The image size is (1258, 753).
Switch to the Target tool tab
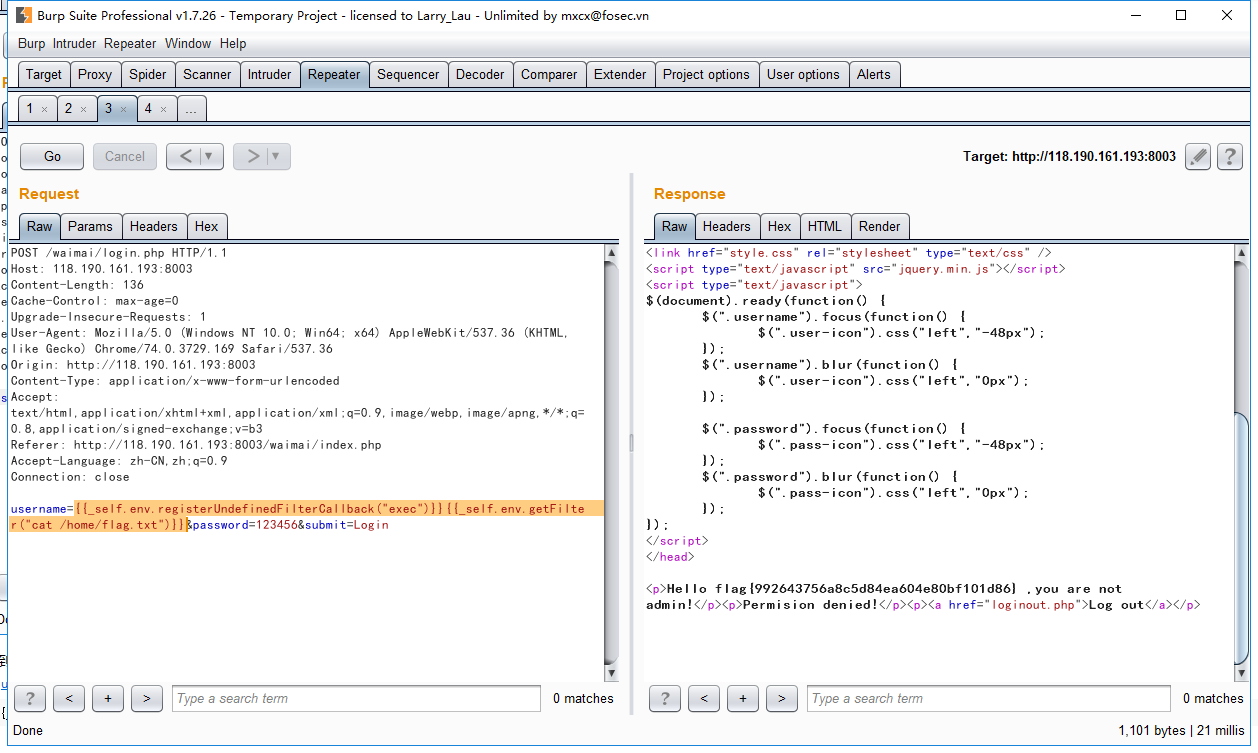click(x=44, y=74)
